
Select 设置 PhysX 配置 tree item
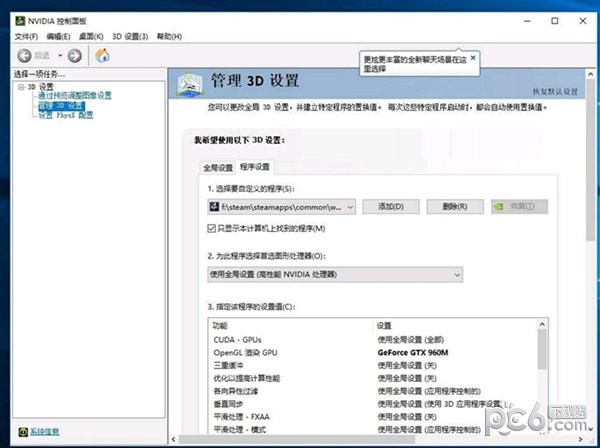tap(66, 115)
